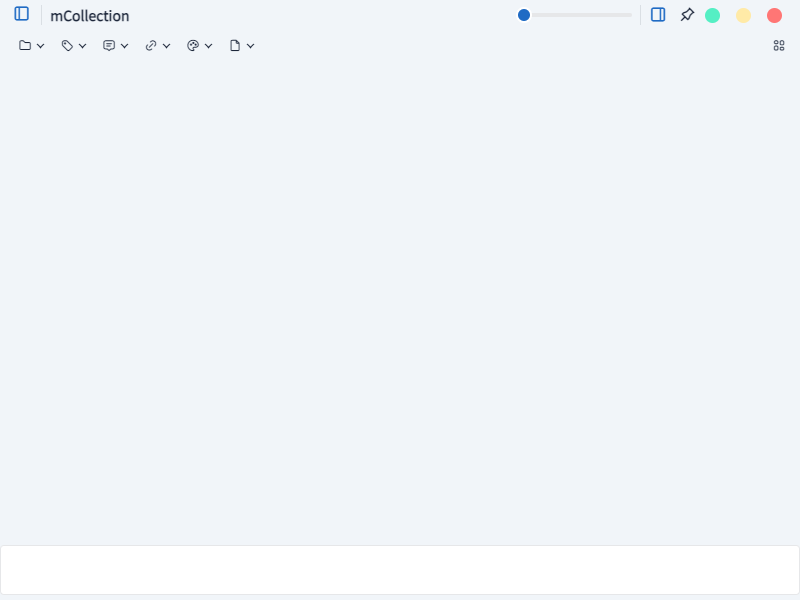Expand the tag filter dropdown chevron
Viewport: 800px width, 600px height.
coord(83,46)
